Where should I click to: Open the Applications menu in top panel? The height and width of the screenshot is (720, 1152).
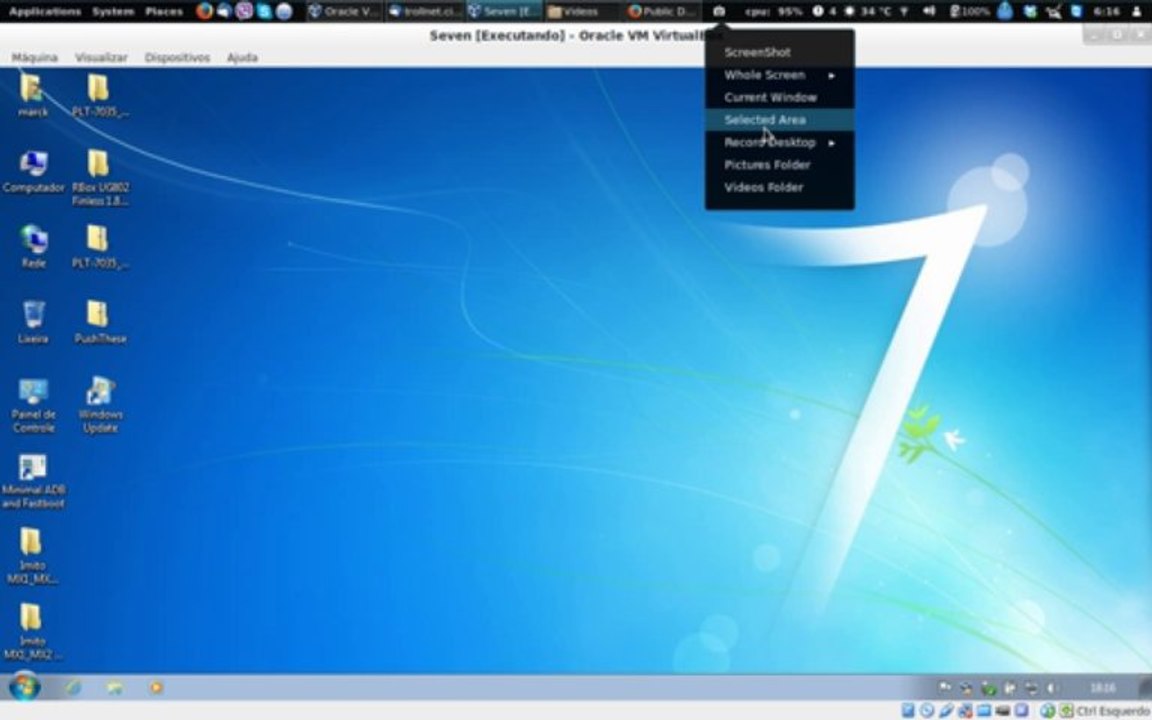coord(45,11)
